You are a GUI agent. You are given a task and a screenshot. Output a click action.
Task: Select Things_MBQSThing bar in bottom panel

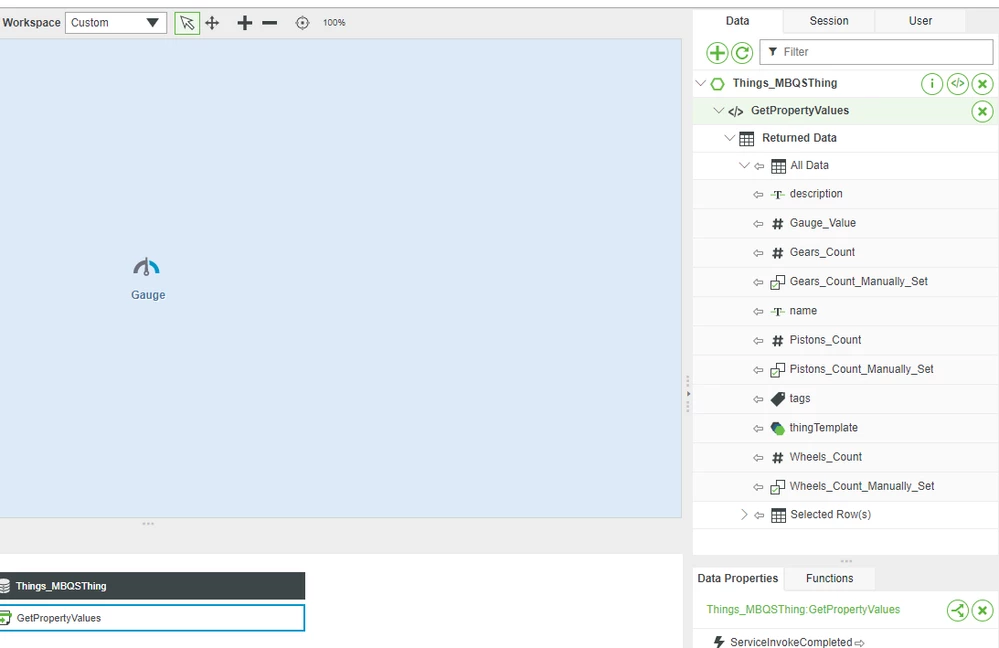pyautogui.click(x=152, y=586)
